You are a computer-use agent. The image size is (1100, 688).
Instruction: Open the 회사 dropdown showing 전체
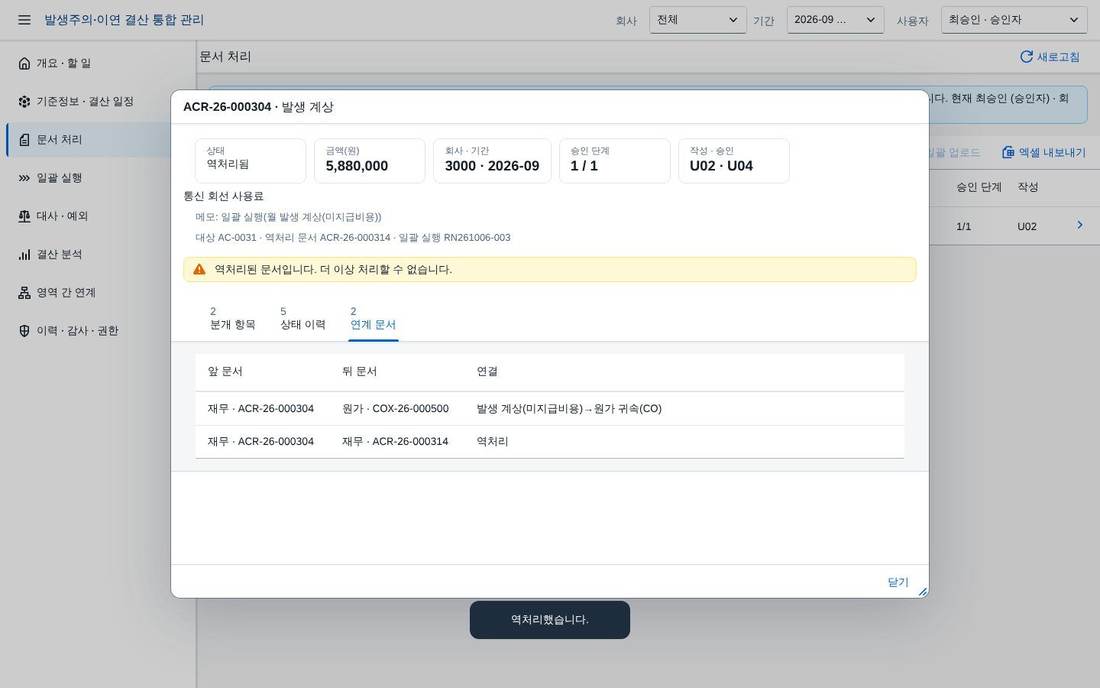697,20
